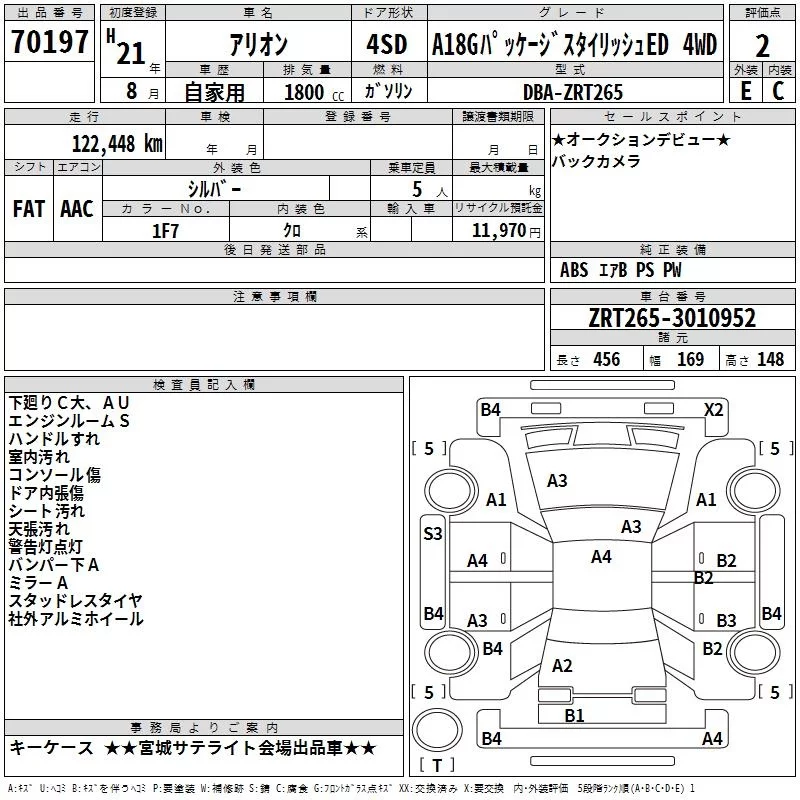Select the door type 4SD

(x=387, y=44)
